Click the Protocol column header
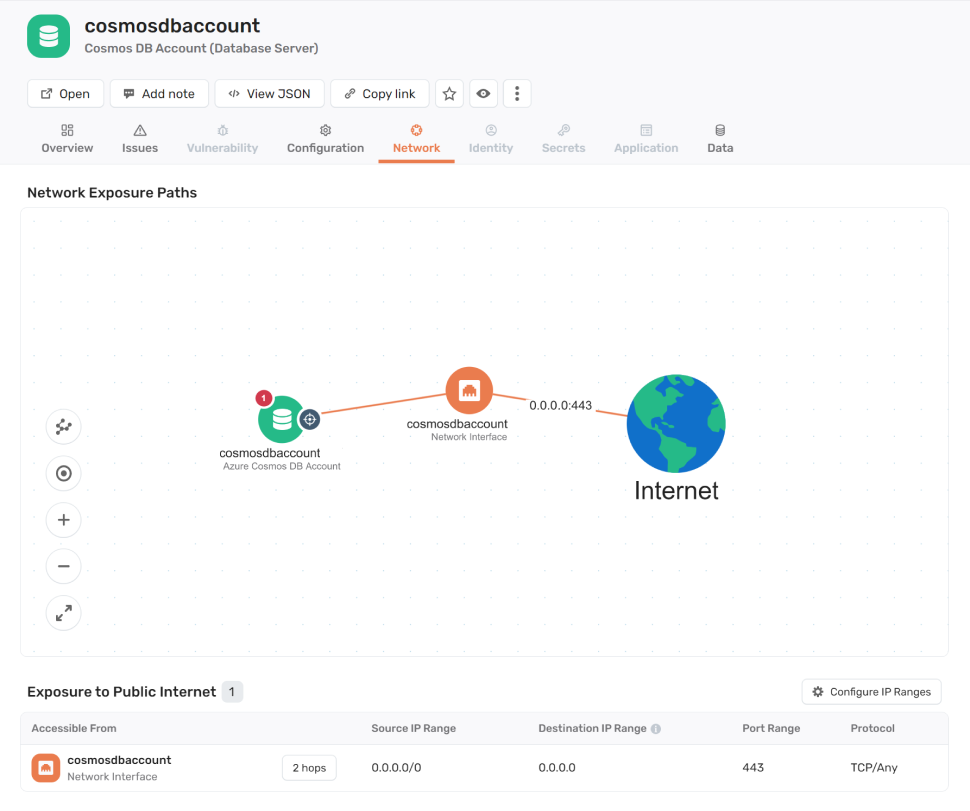970x811 pixels. tap(872, 728)
